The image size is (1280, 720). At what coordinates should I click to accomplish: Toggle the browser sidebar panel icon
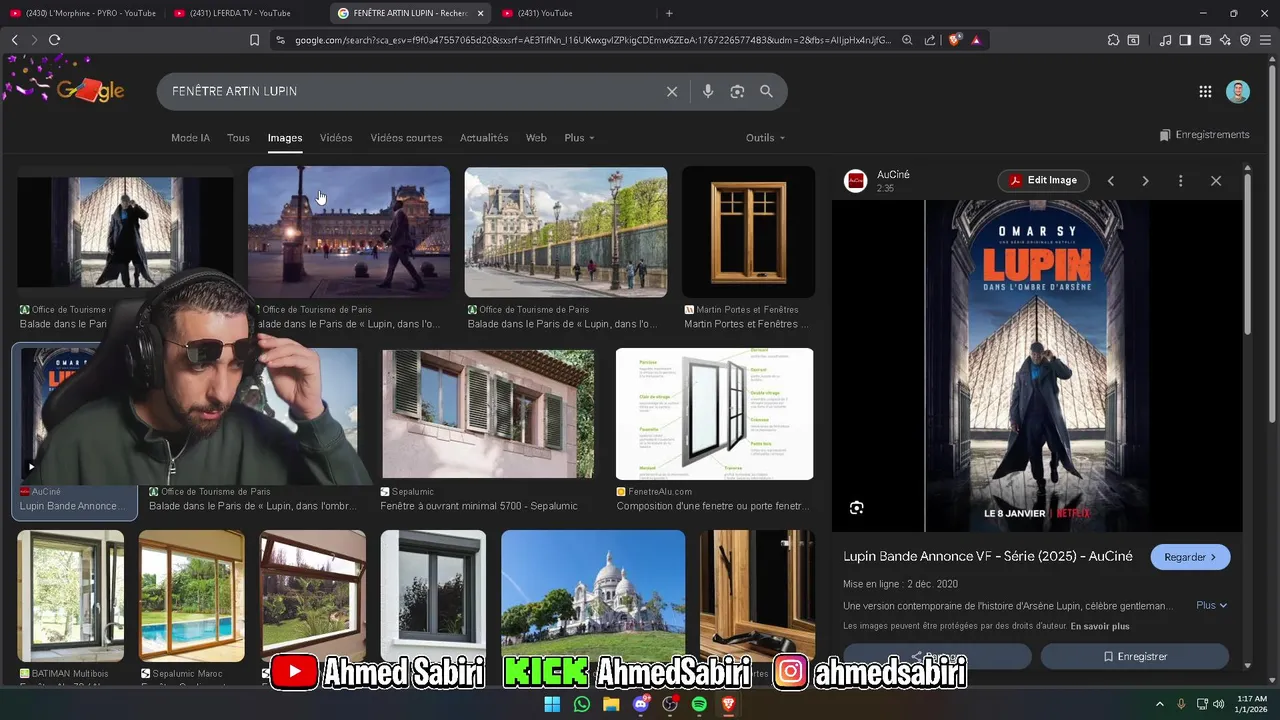pos(1185,40)
